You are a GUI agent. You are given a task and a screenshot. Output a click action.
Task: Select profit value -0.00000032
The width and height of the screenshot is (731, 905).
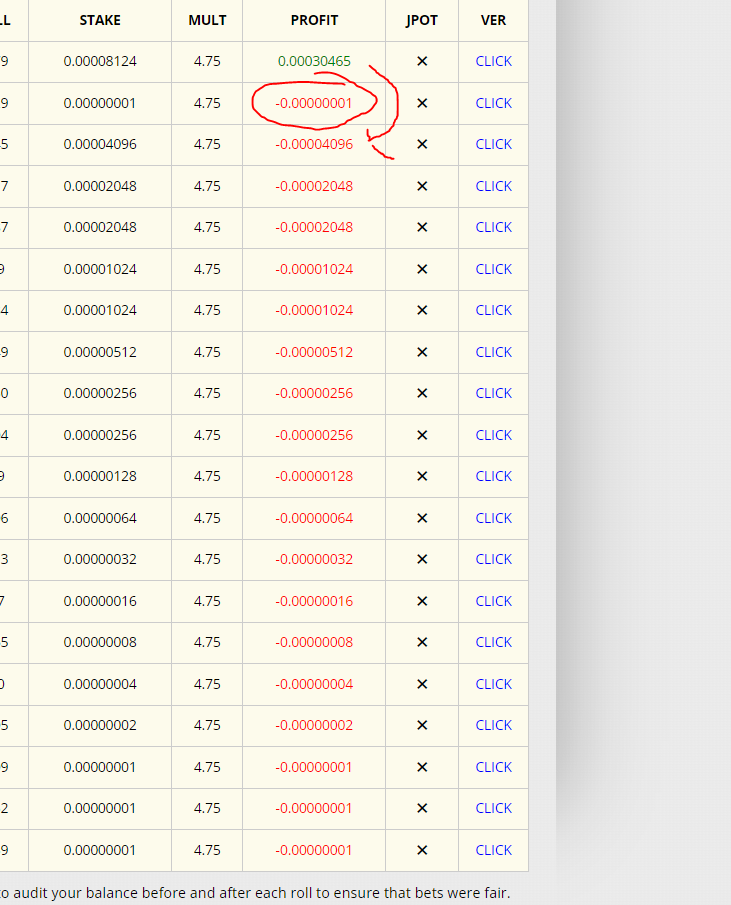(x=314, y=559)
